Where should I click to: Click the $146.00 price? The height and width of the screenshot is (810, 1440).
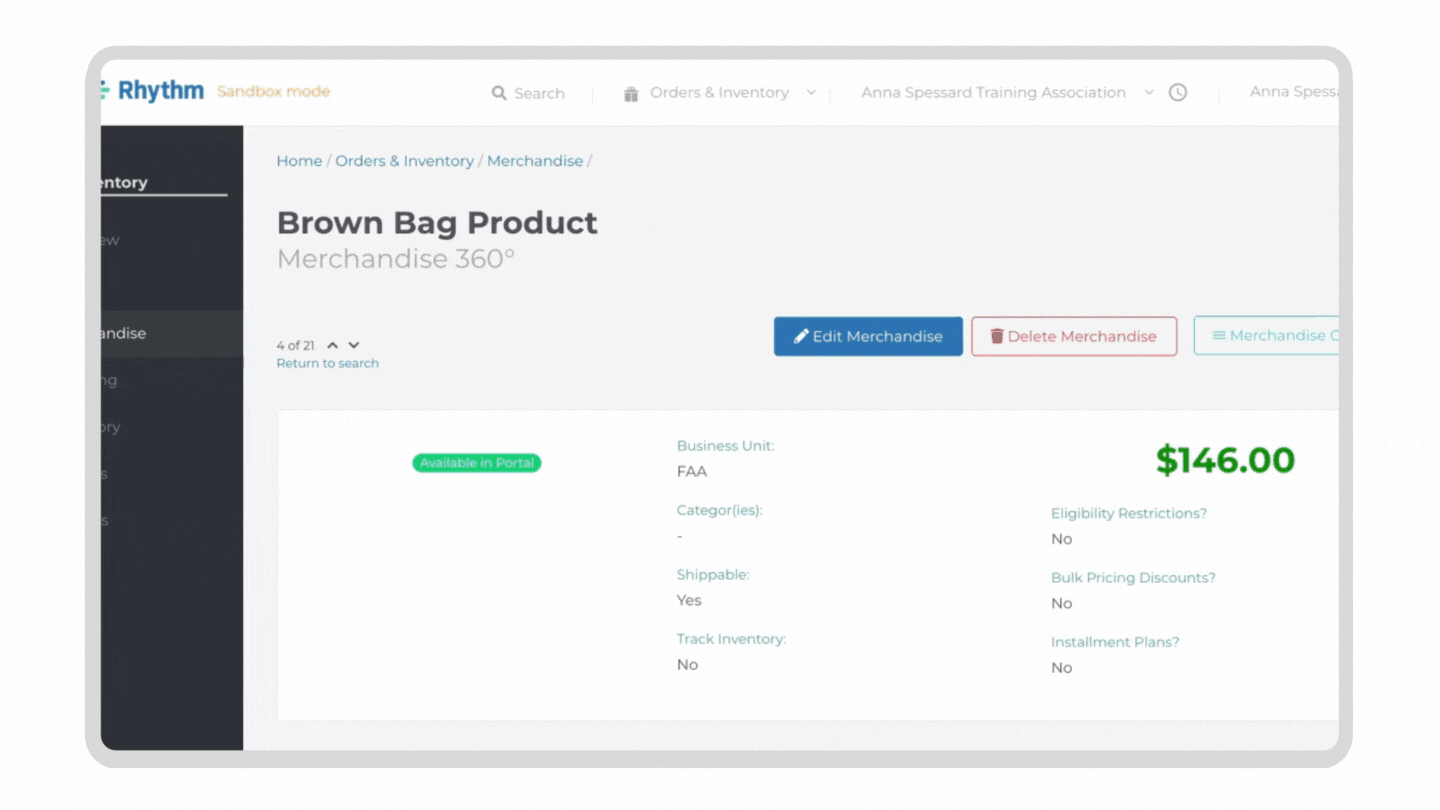point(1225,460)
